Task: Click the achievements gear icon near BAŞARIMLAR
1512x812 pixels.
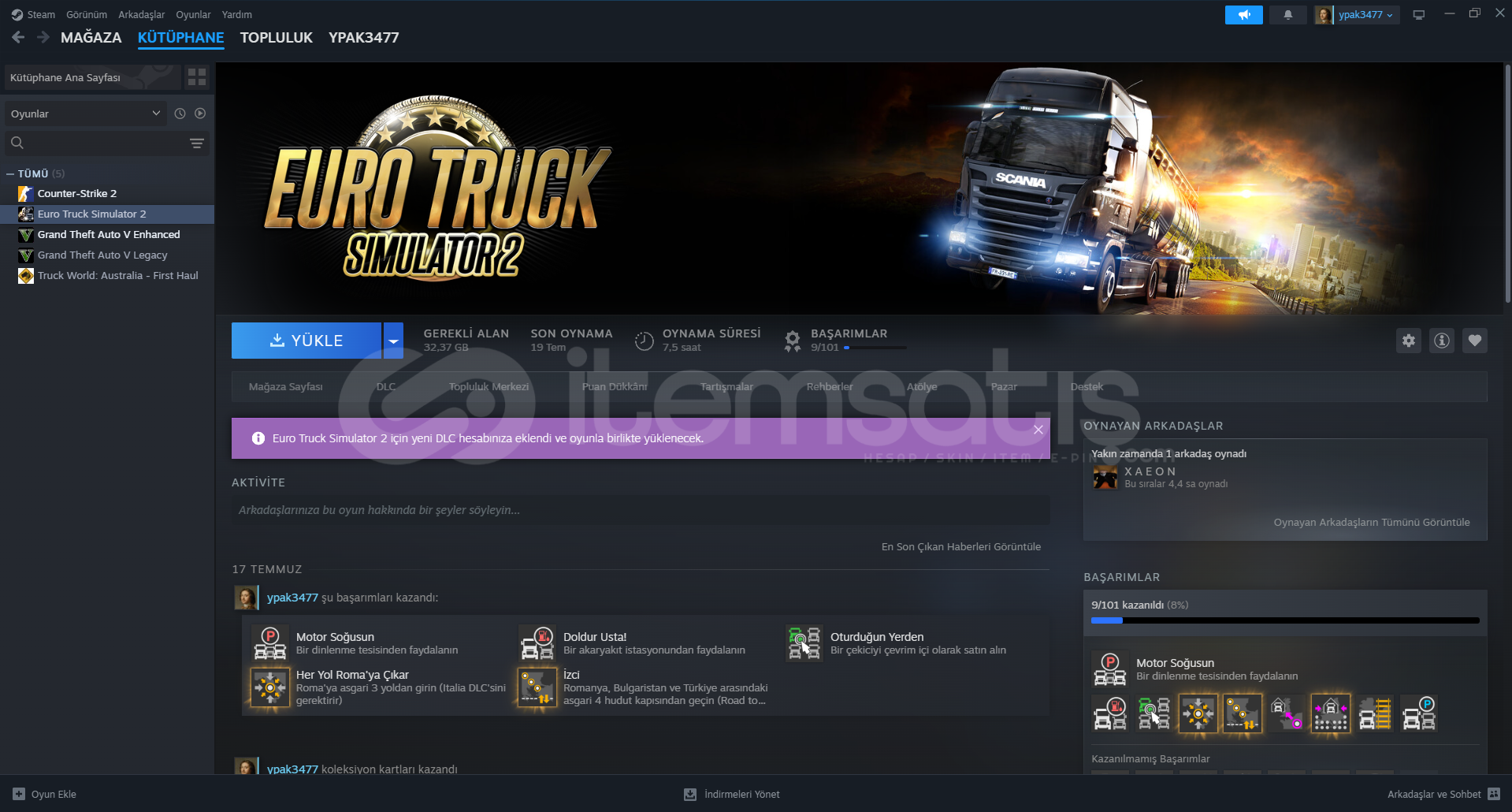Action: (x=792, y=341)
